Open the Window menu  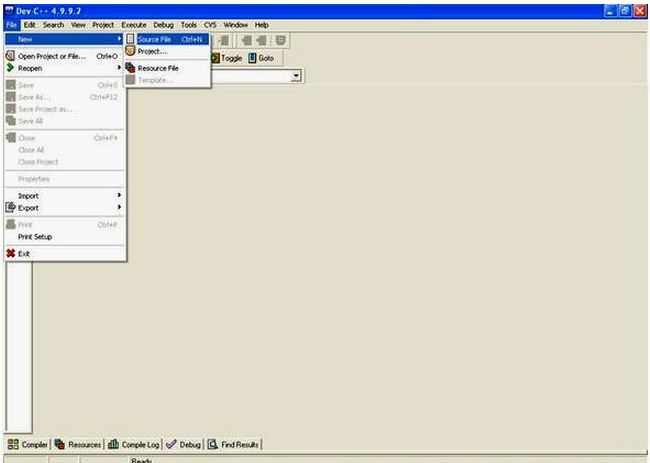[235, 25]
